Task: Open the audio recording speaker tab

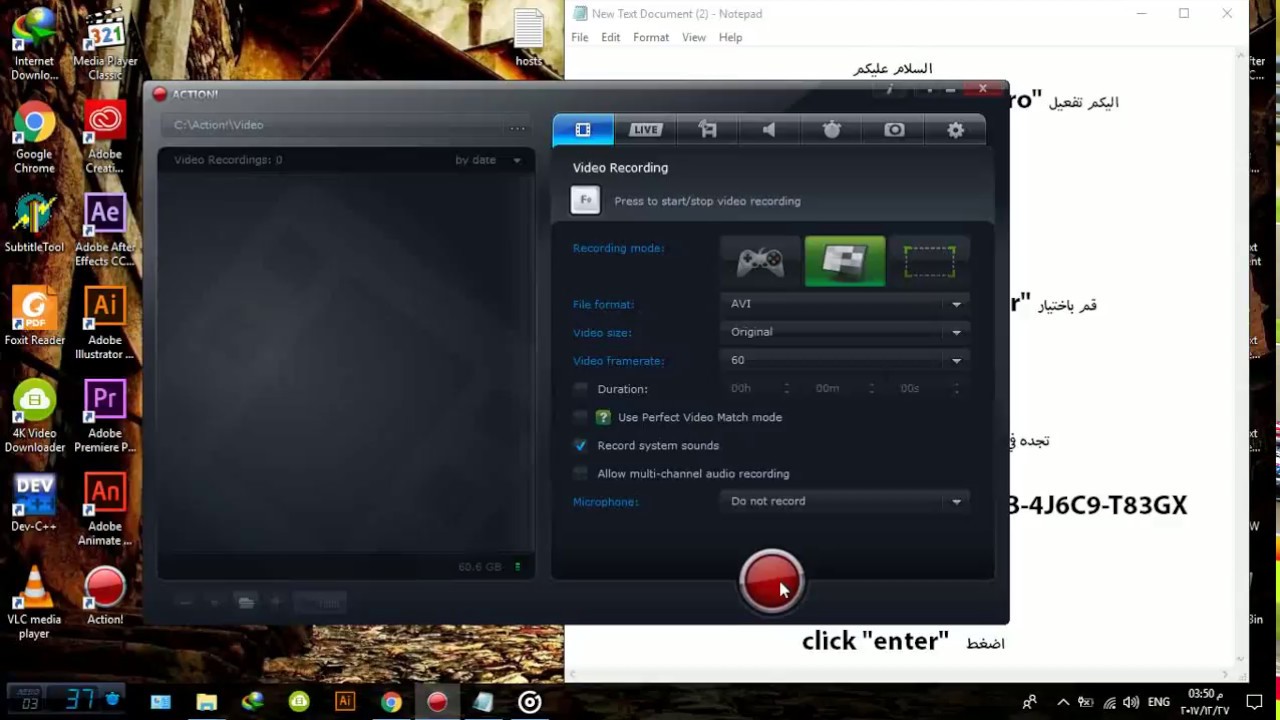Action: [x=769, y=130]
